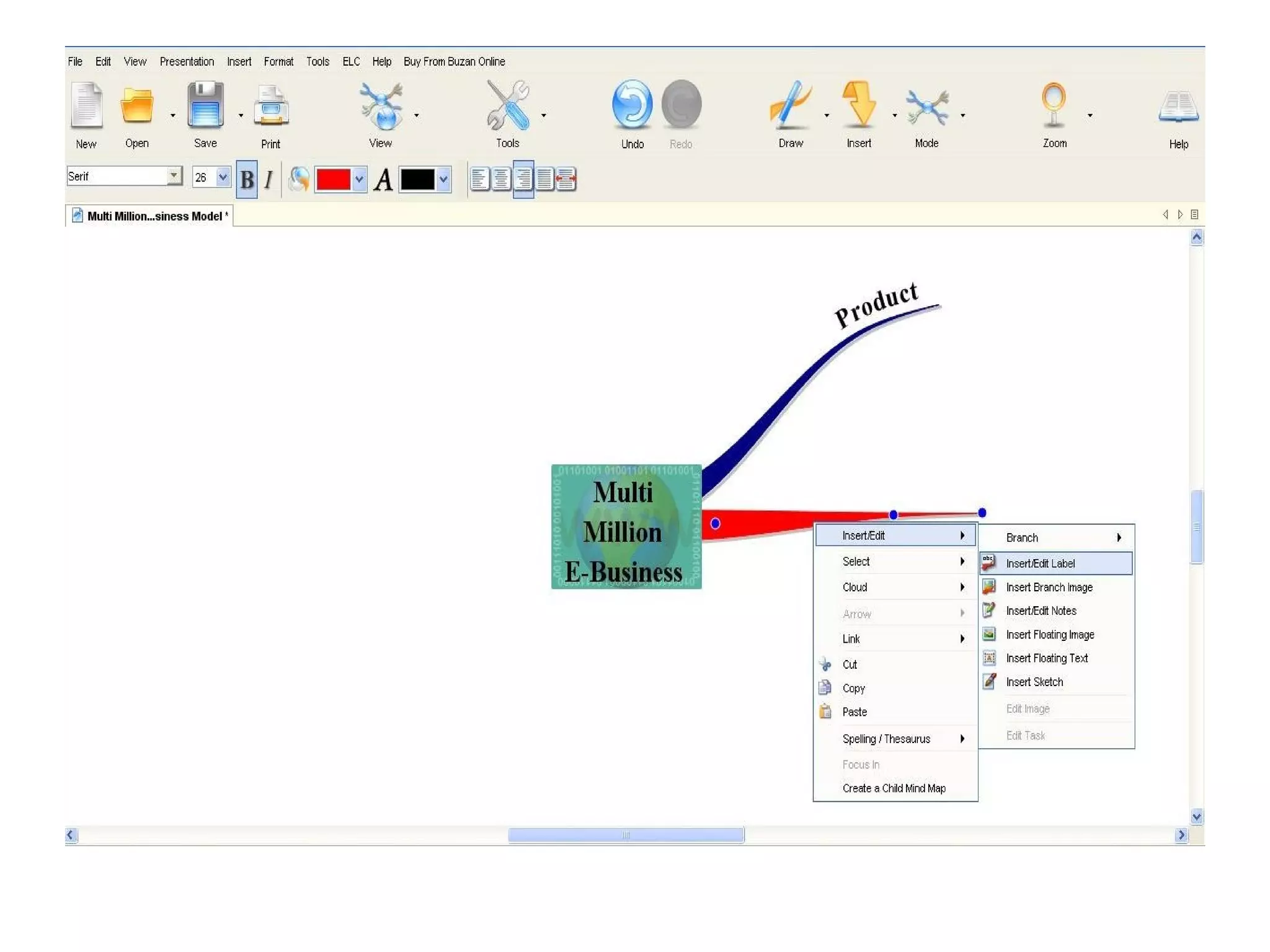This screenshot has height=952, width=1270.
Task: Click the Save floppy disk icon
Action: coord(205,107)
